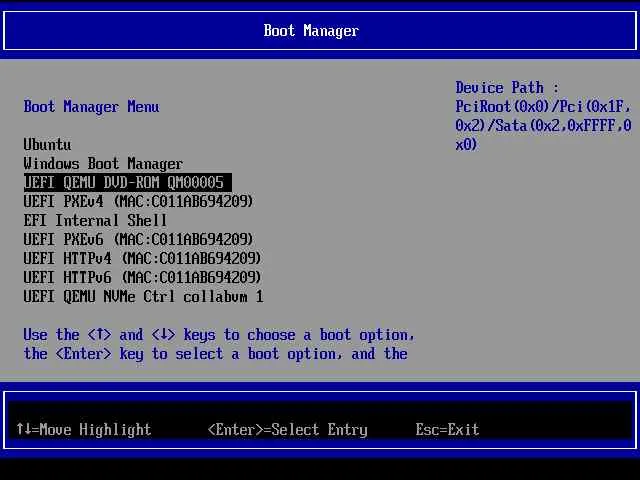640x480 pixels.
Task: Choose UEFI QEMU NVMe Ctrl collabvm 1
Action: click(143, 296)
